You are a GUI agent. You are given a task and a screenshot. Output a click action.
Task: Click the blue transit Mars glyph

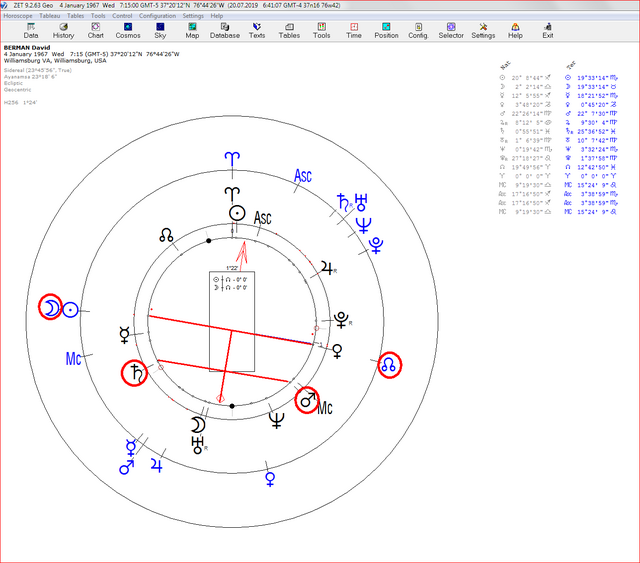pyautogui.click(x=127, y=467)
